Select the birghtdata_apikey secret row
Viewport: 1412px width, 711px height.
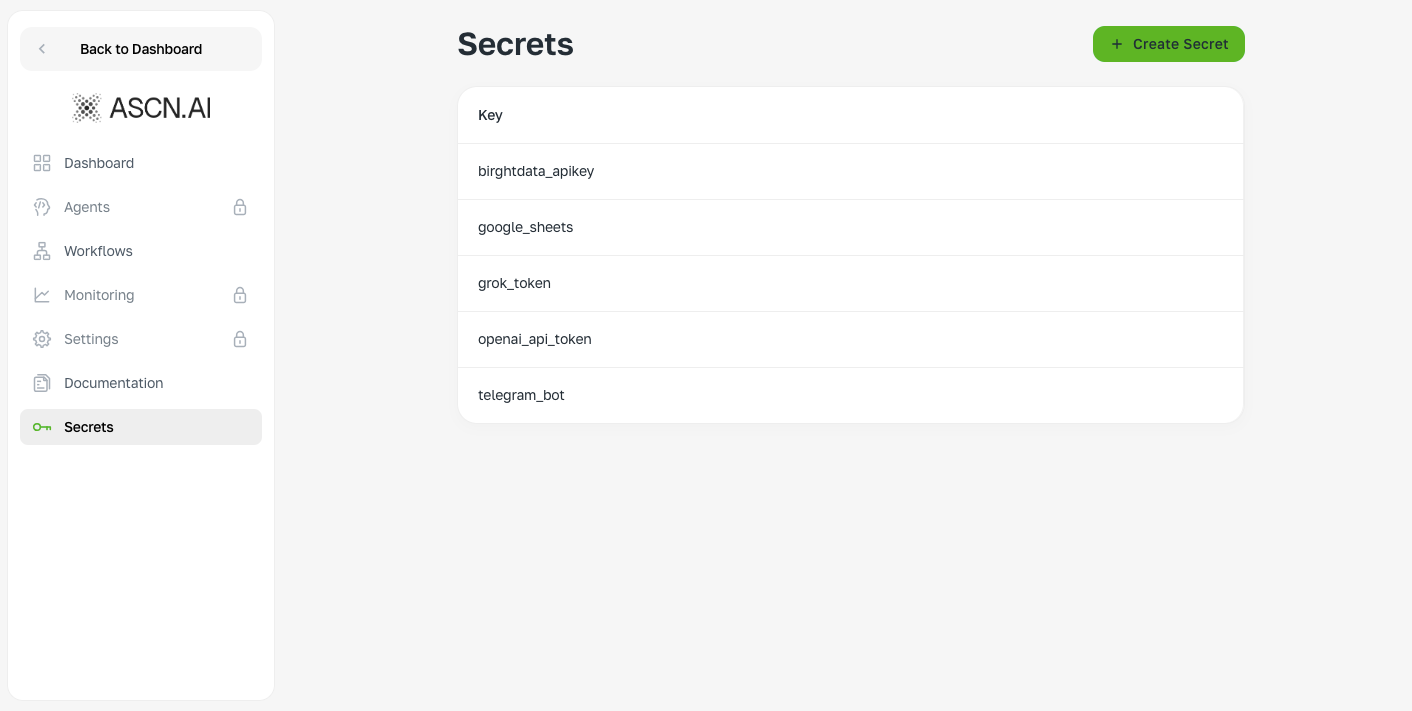coord(851,171)
